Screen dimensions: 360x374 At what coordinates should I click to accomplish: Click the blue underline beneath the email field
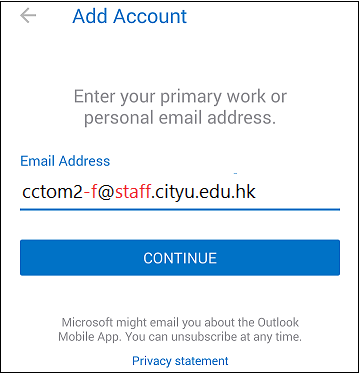(x=180, y=209)
